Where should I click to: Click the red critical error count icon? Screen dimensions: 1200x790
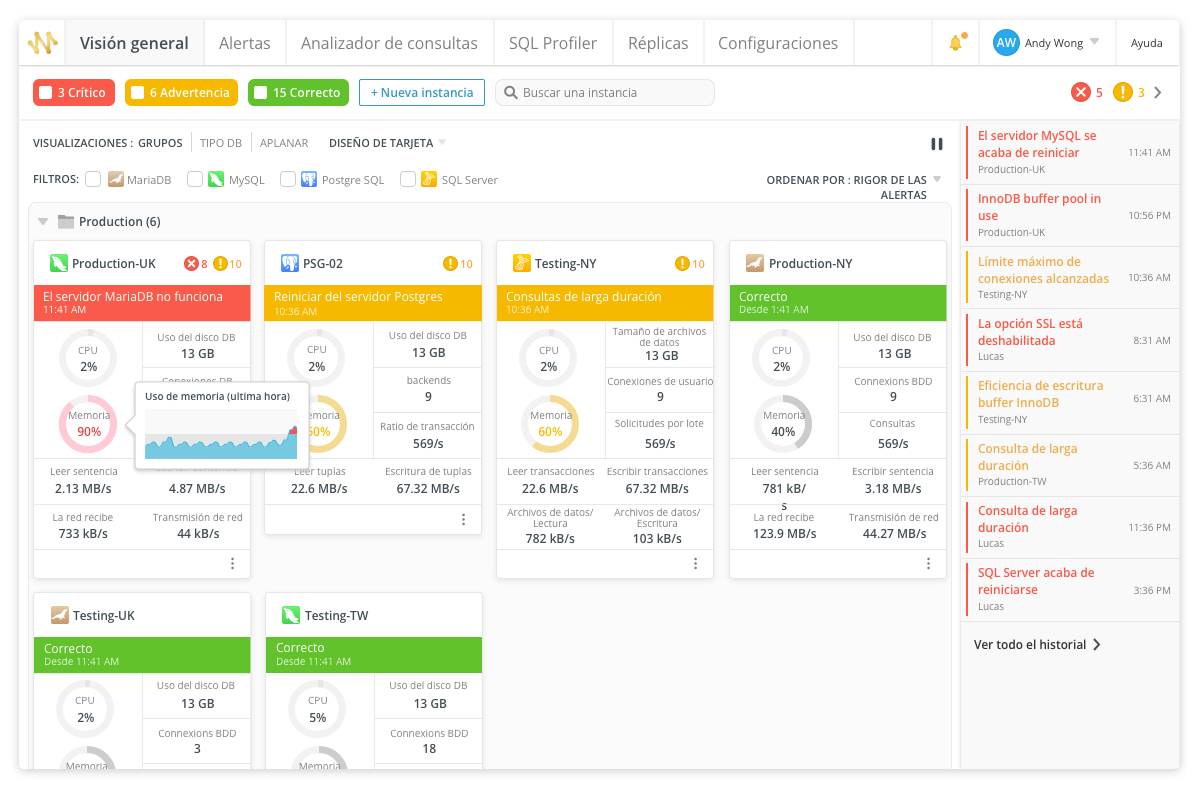1081,92
